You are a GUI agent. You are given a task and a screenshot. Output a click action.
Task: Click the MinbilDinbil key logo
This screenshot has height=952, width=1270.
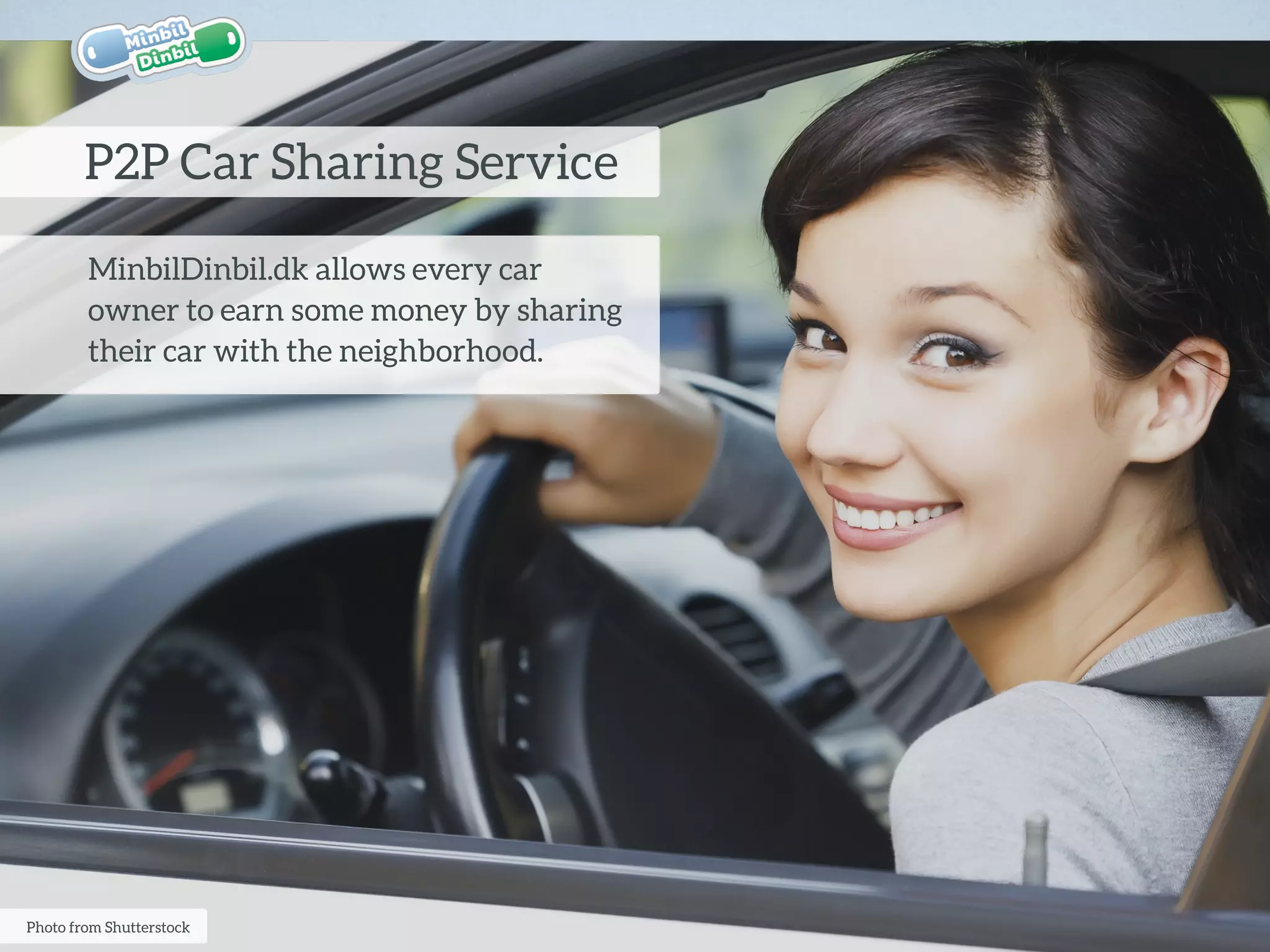(161, 50)
